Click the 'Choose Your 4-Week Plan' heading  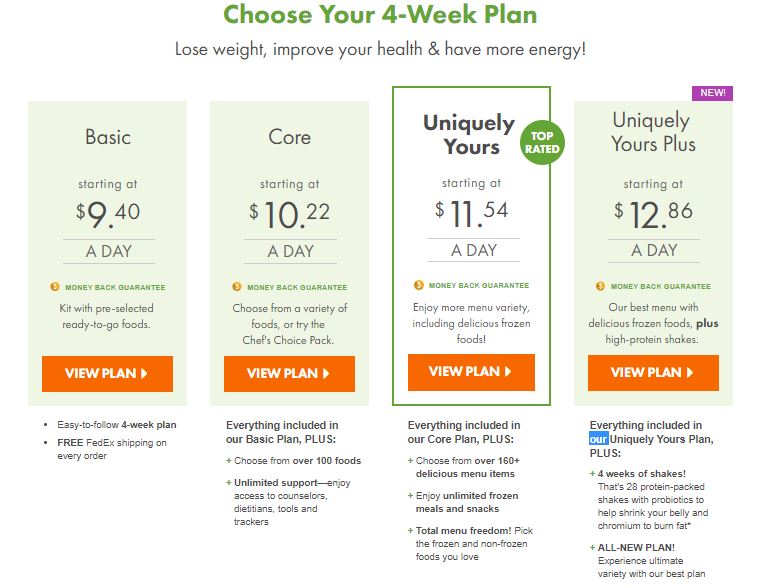[x=380, y=14]
